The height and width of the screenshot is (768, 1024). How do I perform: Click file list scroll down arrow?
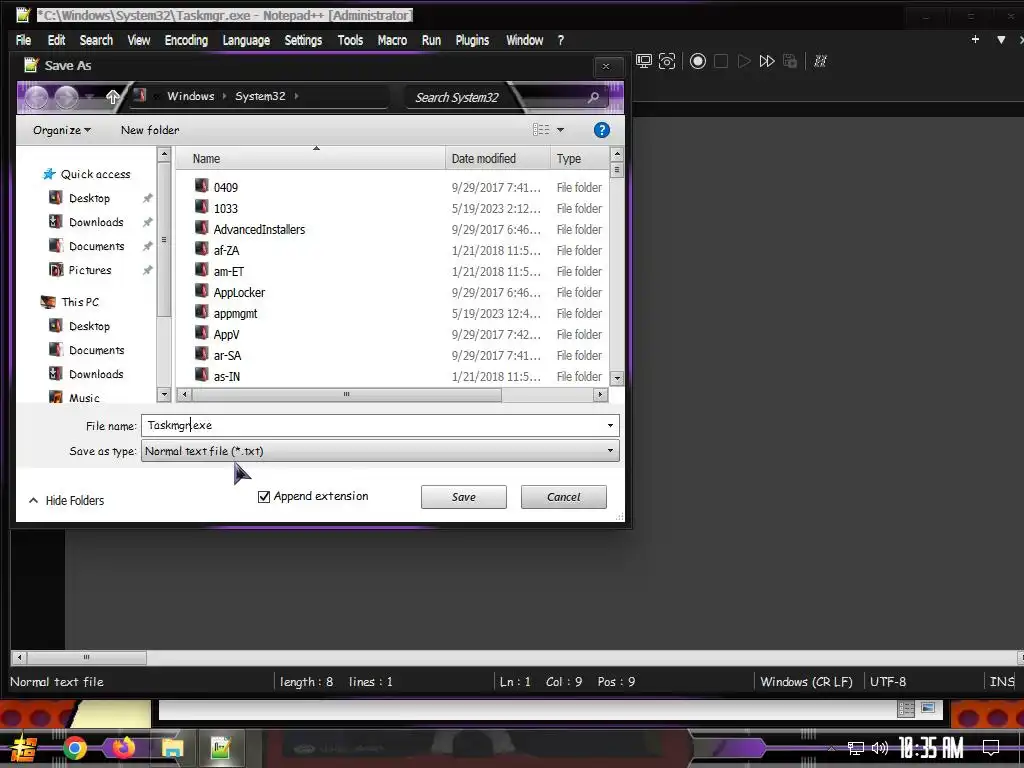tap(616, 378)
